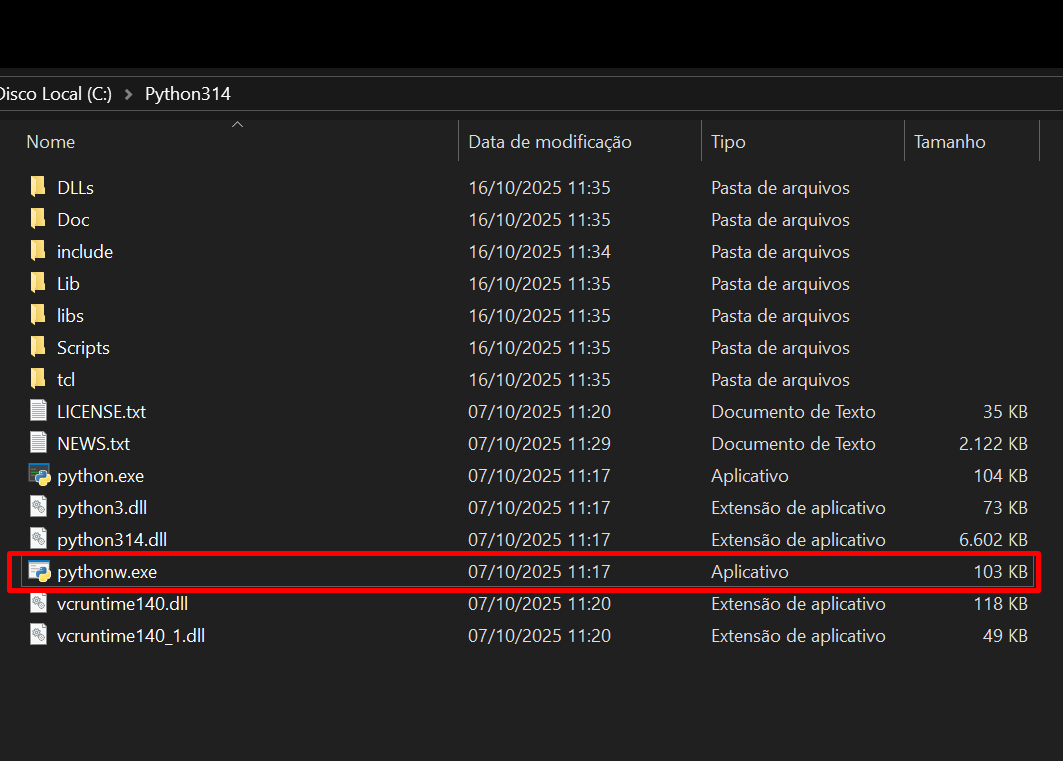Select the vcruntime140.dll file icon

(39, 603)
